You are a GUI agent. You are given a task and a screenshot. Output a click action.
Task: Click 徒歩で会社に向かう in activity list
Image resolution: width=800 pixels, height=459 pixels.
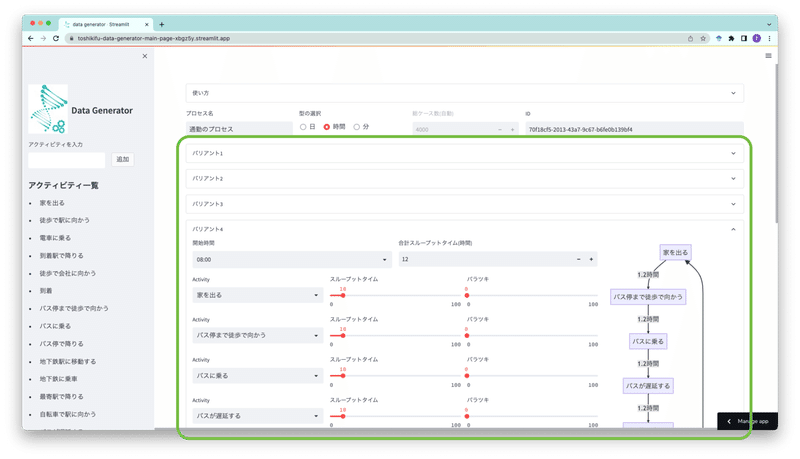click(68, 273)
